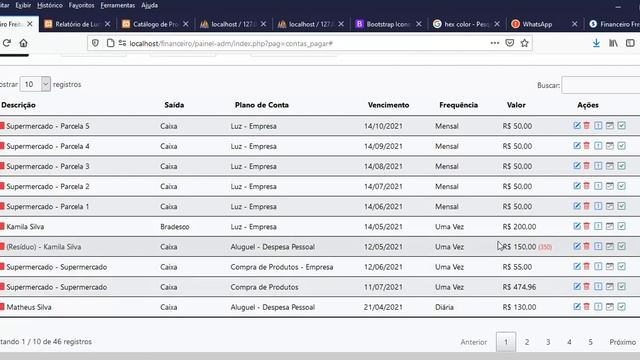This screenshot has width=640, height=360.
Task: Open info for Supermercado - Parcela 5
Action: (598, 126)
